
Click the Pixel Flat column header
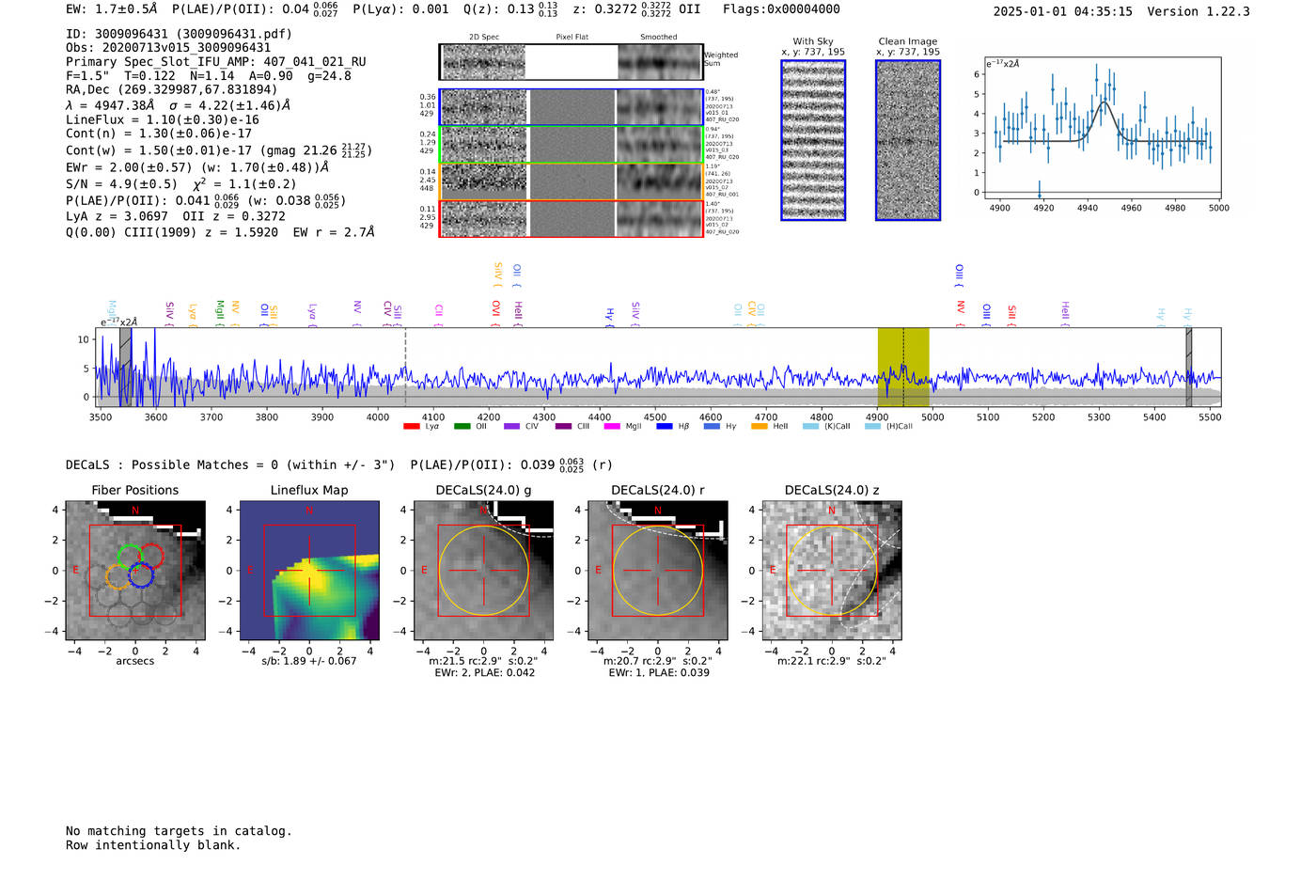(572, 37)
